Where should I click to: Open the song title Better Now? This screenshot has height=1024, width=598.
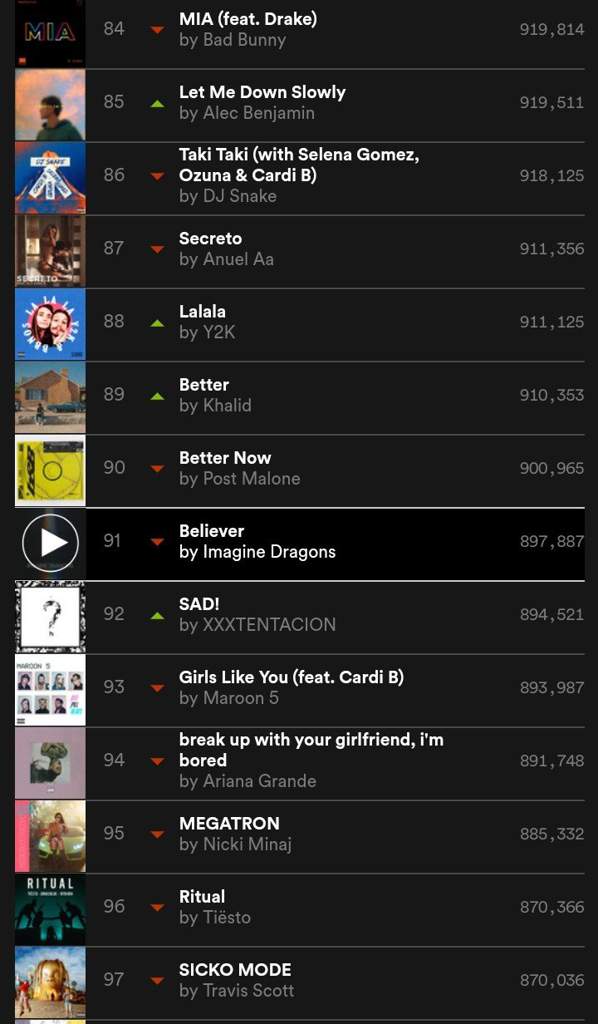[225, 458]
